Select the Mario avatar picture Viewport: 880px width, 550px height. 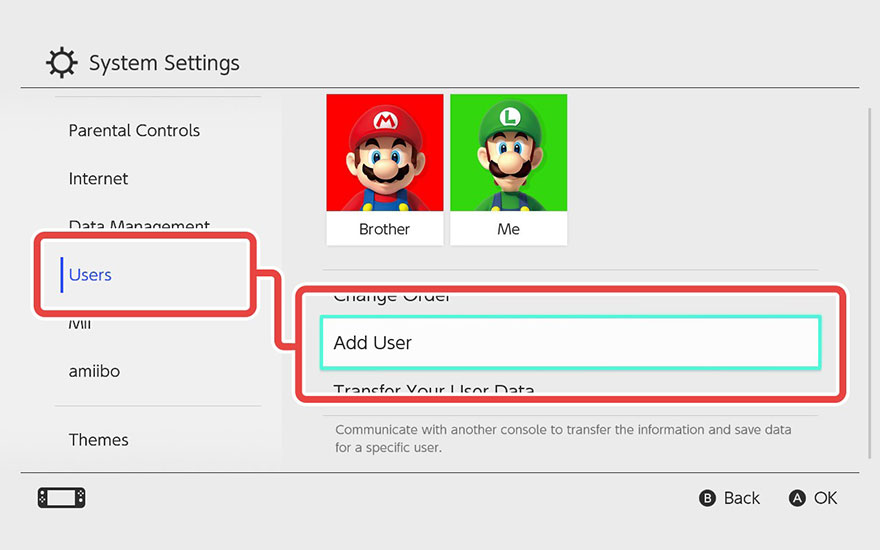tap(385, 152)
